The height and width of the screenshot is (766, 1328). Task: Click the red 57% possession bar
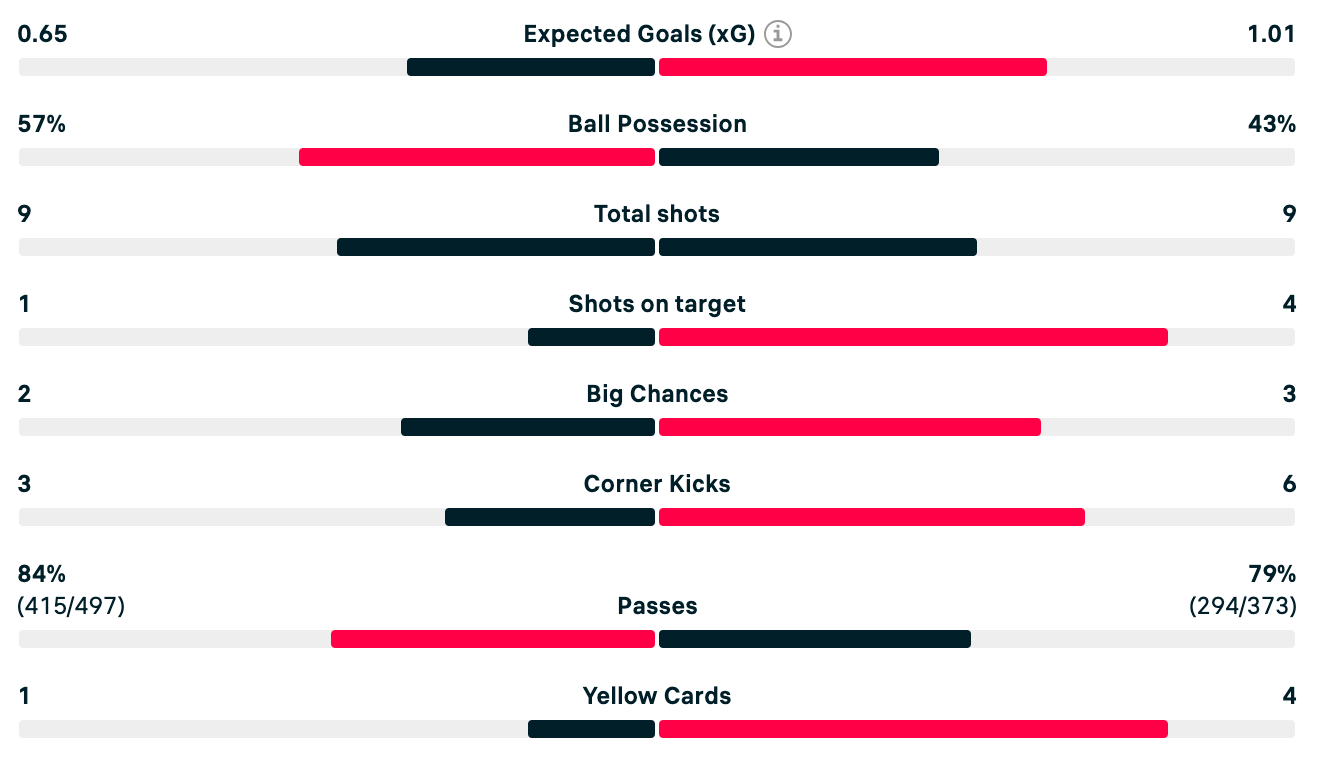click(477, 157)
